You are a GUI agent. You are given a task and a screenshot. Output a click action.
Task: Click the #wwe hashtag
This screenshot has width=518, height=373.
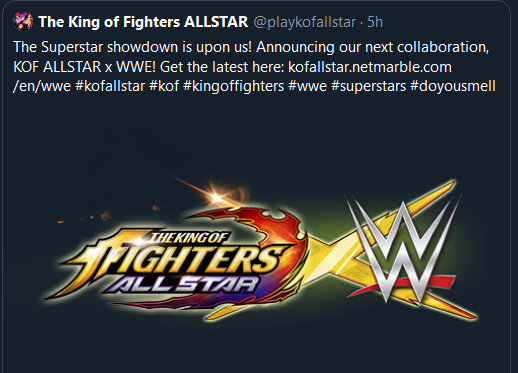(307, 86)
